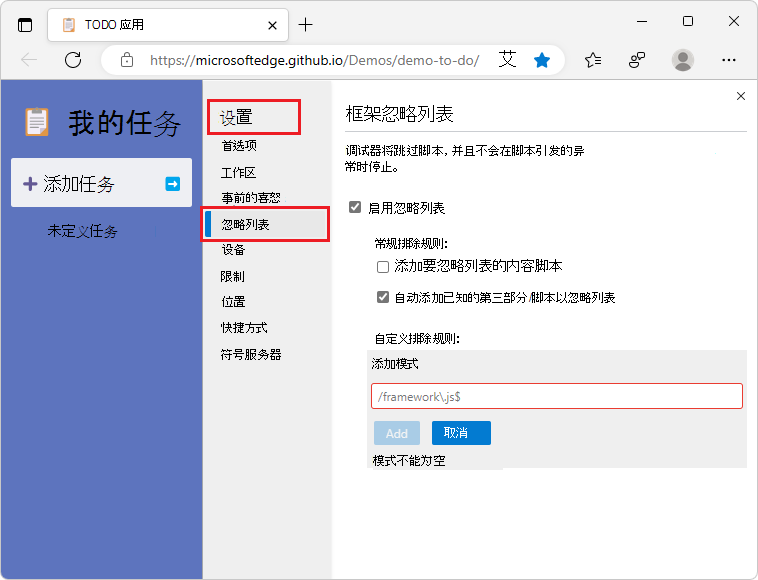Screen dimensions: 758x580
Task: Click the 自定义排除规则: label
Action: [417, 339]
